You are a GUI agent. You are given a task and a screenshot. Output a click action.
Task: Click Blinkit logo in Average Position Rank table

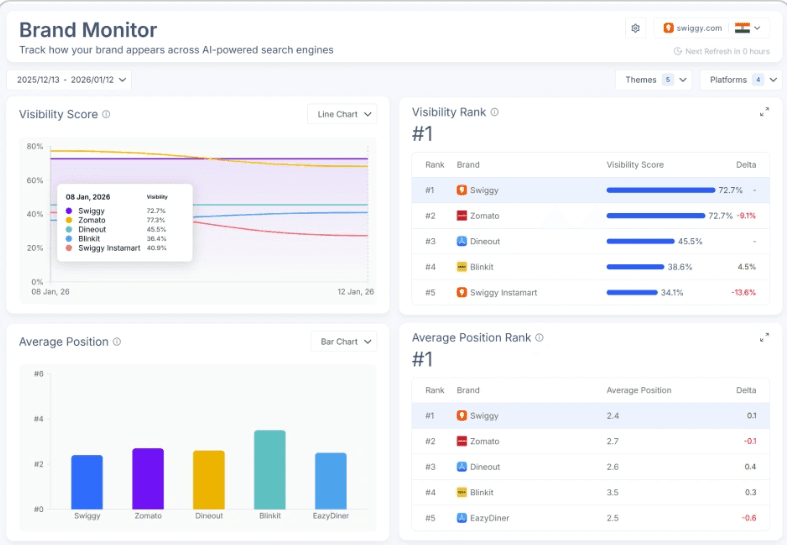click(x=462, y=492)
